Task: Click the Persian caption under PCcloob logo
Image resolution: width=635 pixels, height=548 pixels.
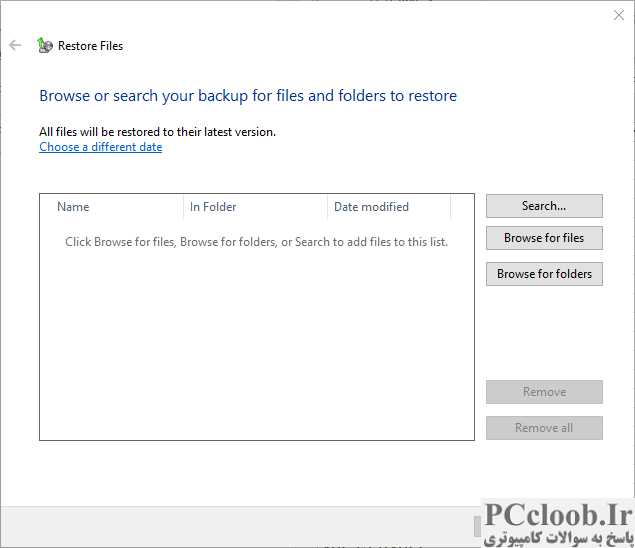Action: [x=558, y=538]
